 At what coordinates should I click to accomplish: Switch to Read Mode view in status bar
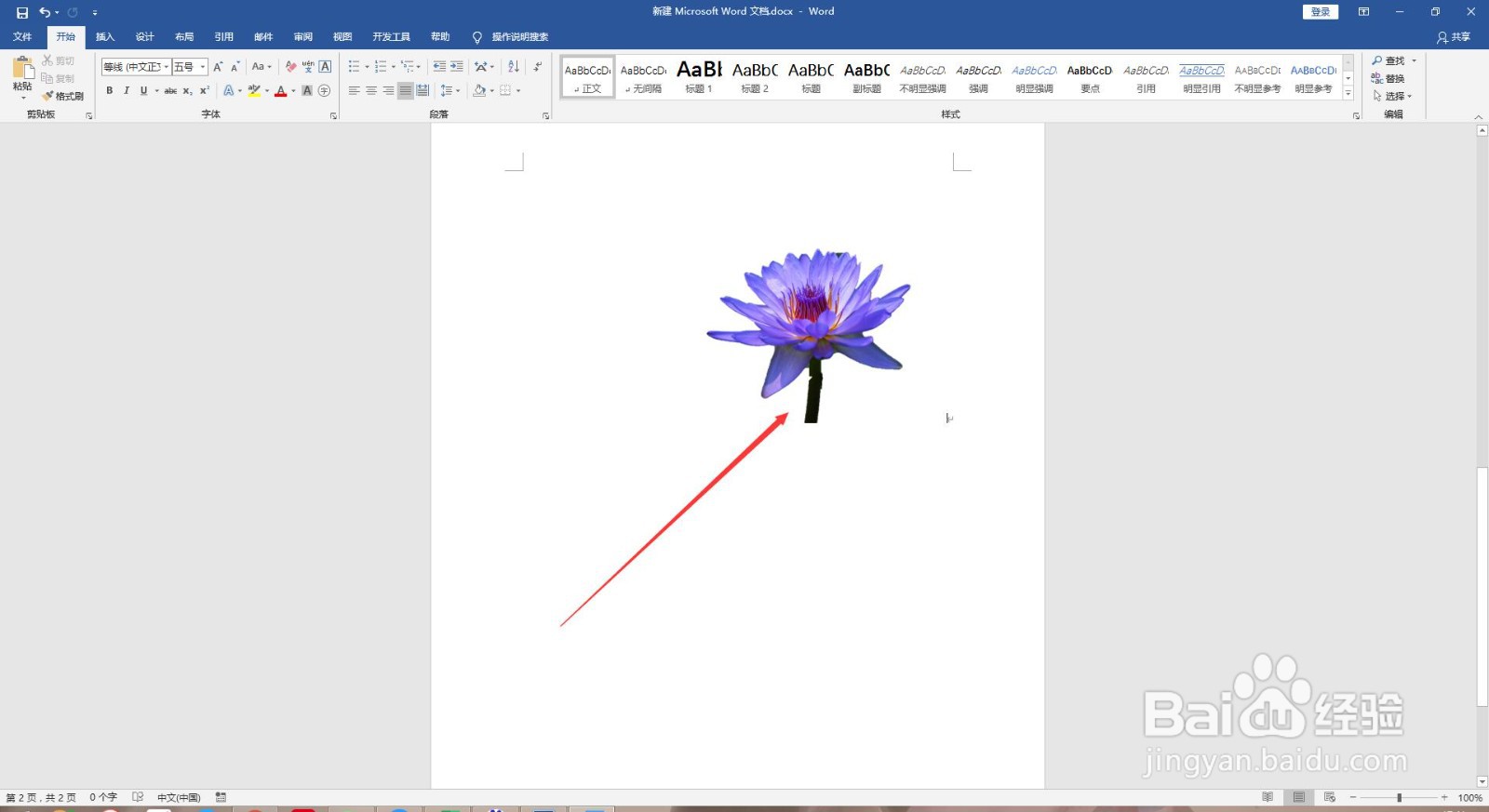point(1268,797)
